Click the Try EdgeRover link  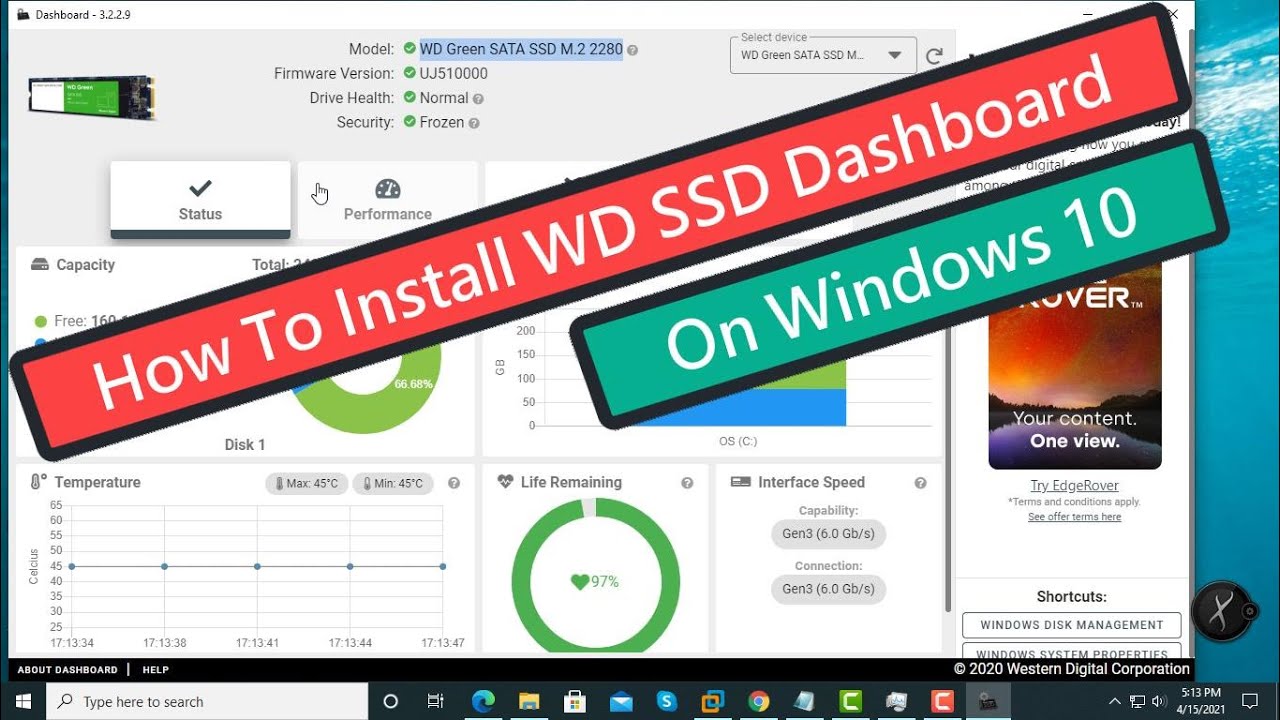pos(1075,486)
